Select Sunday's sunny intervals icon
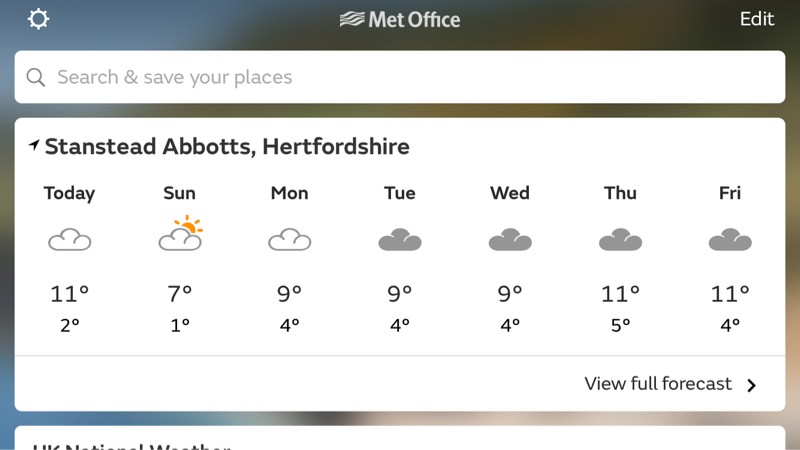 click(x=180, y=235)
